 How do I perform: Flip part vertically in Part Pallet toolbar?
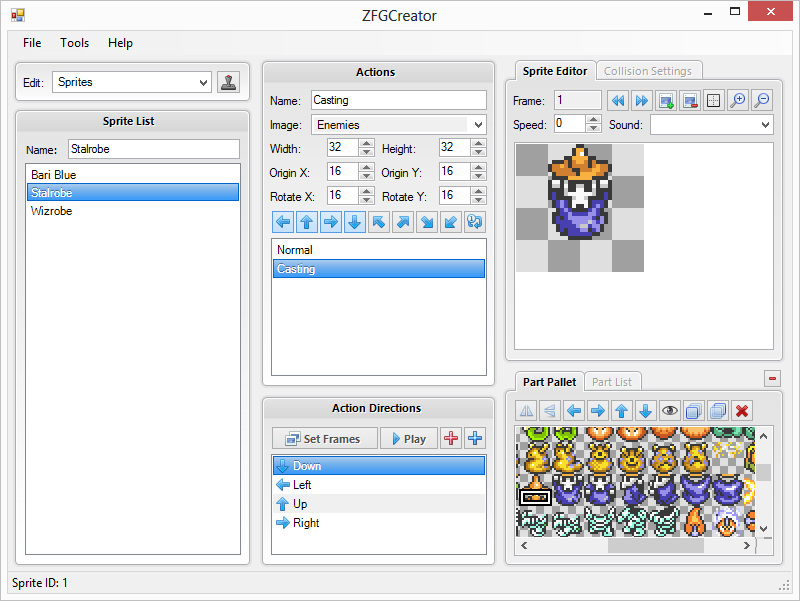click(x=550, y=410)
